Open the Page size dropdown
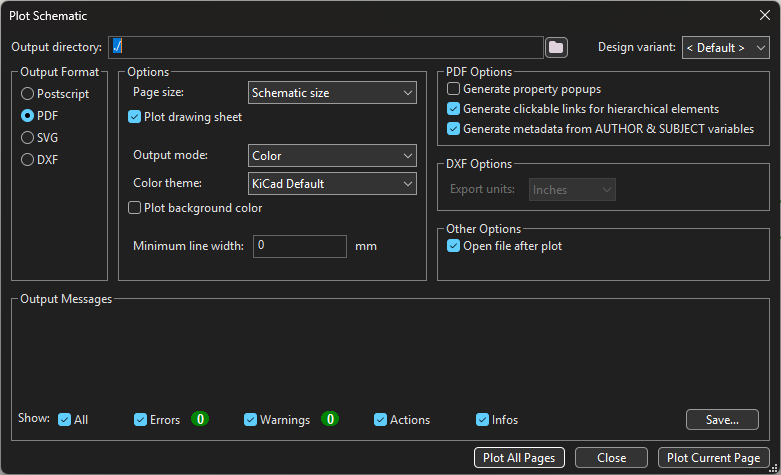 (x=332, y=93)
